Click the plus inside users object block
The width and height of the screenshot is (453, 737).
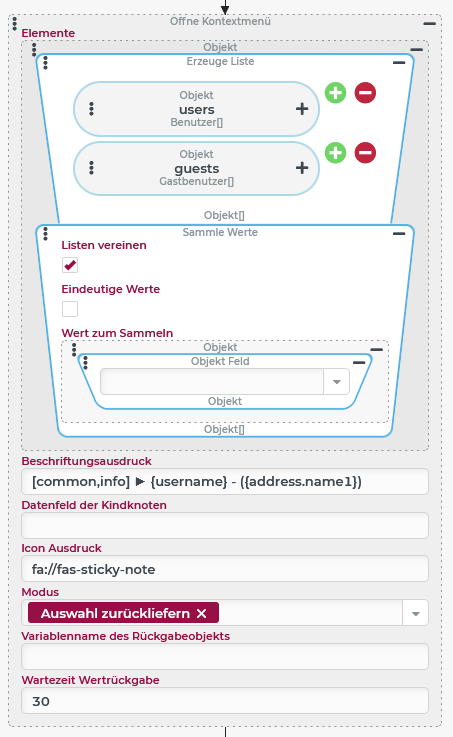coord(302,109)
